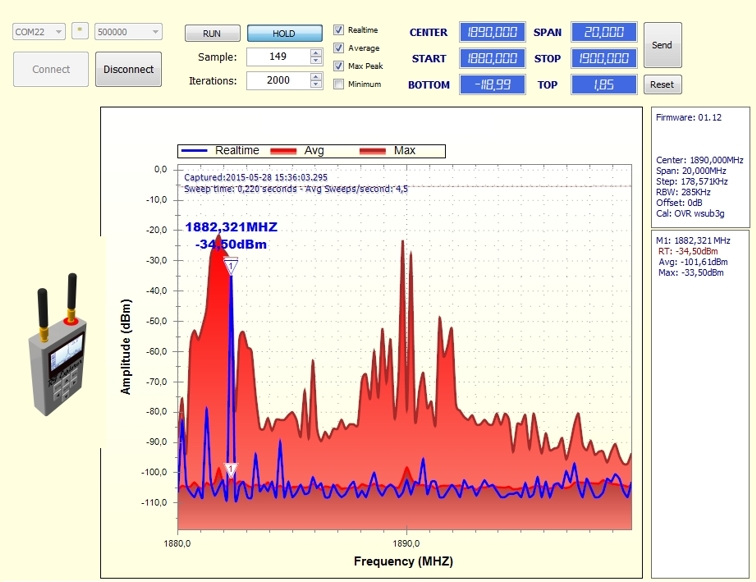Click the lower marker 1 triangle near -100 dBm
Viewport: 756px width, 582px height.
pyautogui.click(x=231, y=470)
